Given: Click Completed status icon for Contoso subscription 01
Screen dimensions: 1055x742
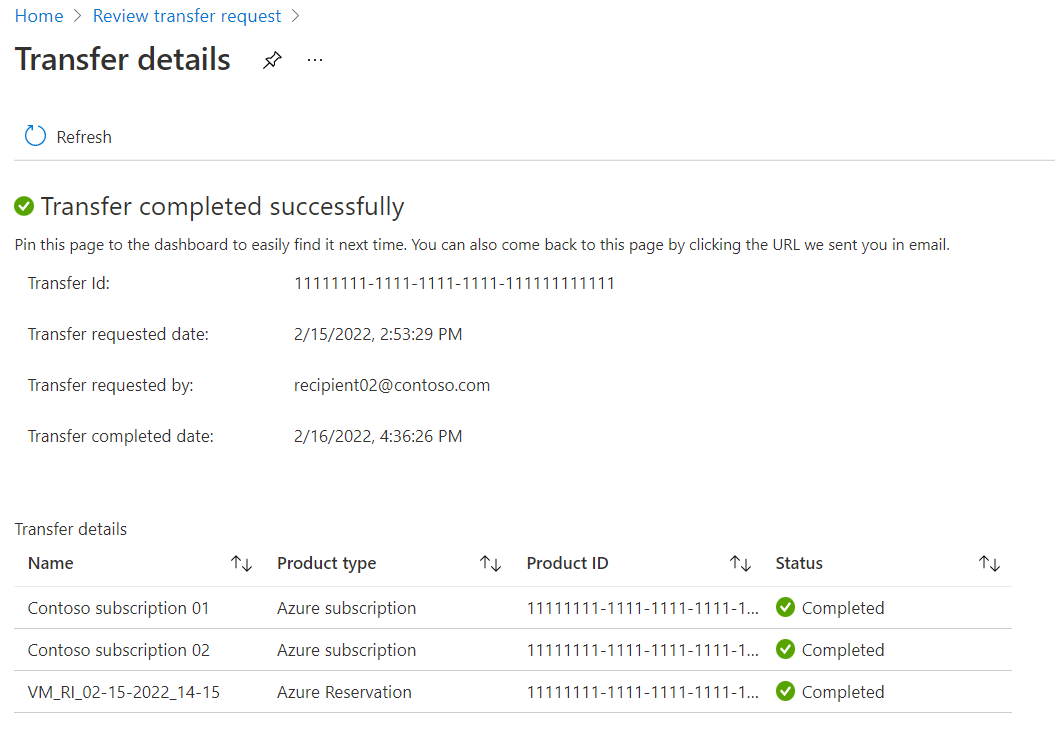Looking at the screenshot, I should pos(786,608).
